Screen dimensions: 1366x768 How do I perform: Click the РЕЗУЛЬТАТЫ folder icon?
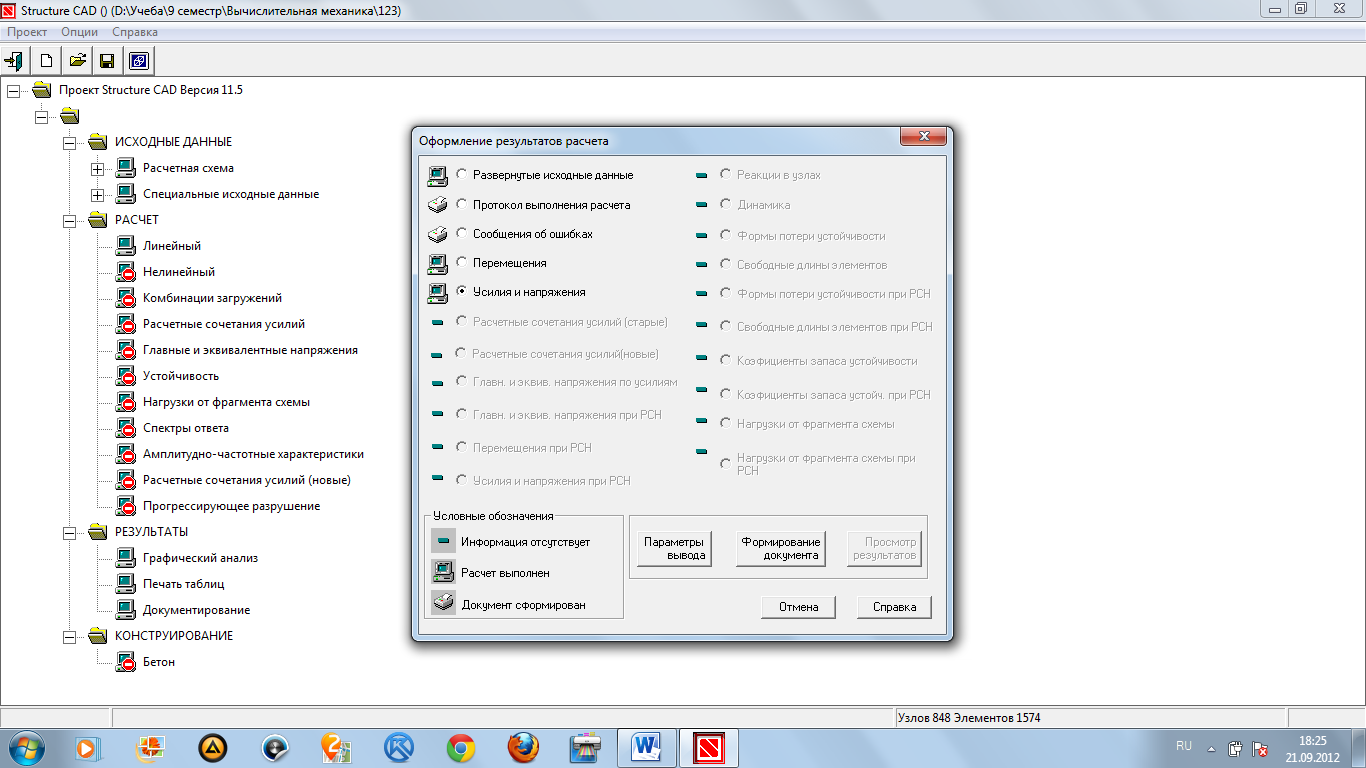(x=97, y=532)
